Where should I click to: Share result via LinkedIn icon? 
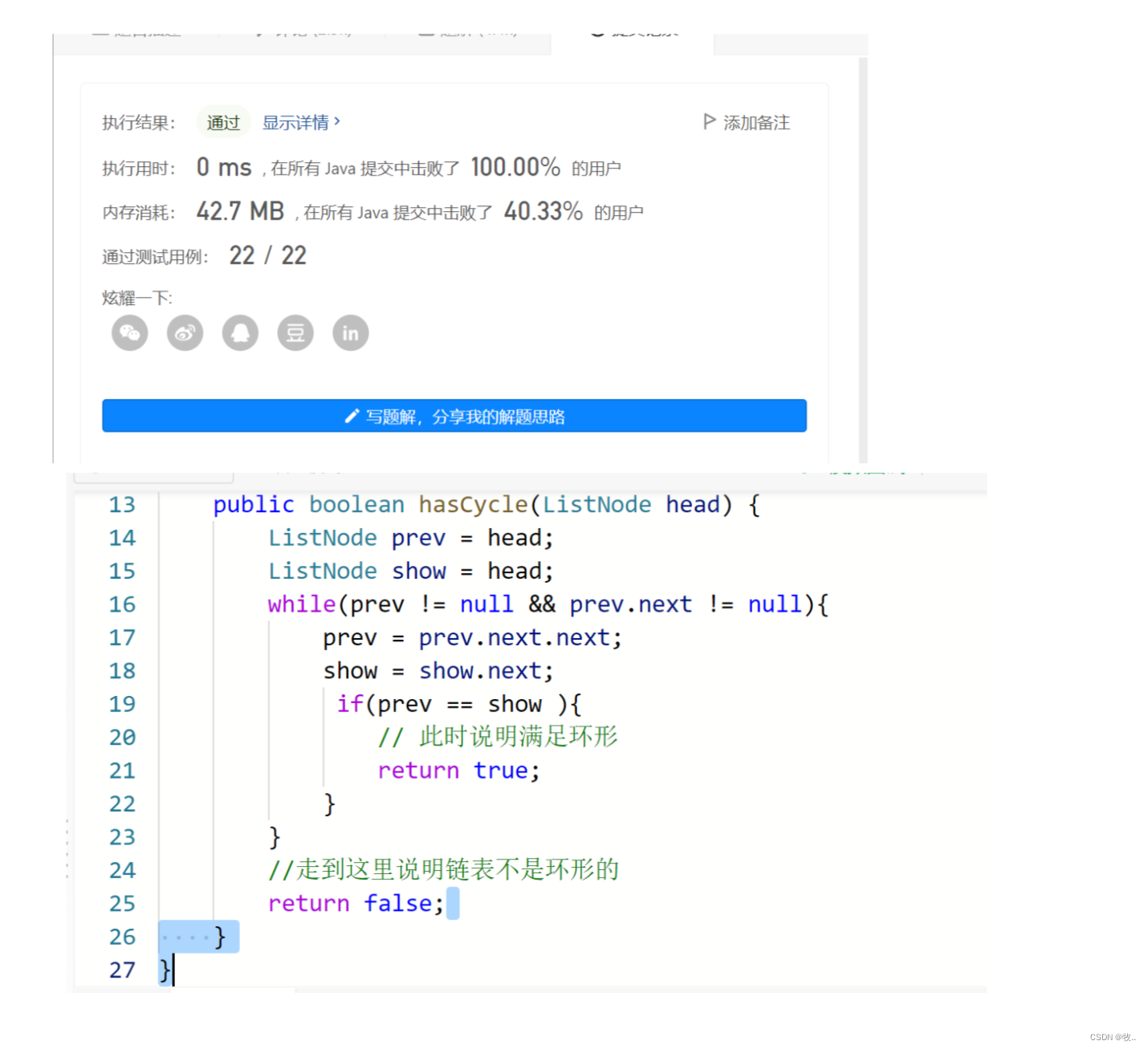pyautogui.click(x=351, y=333)
